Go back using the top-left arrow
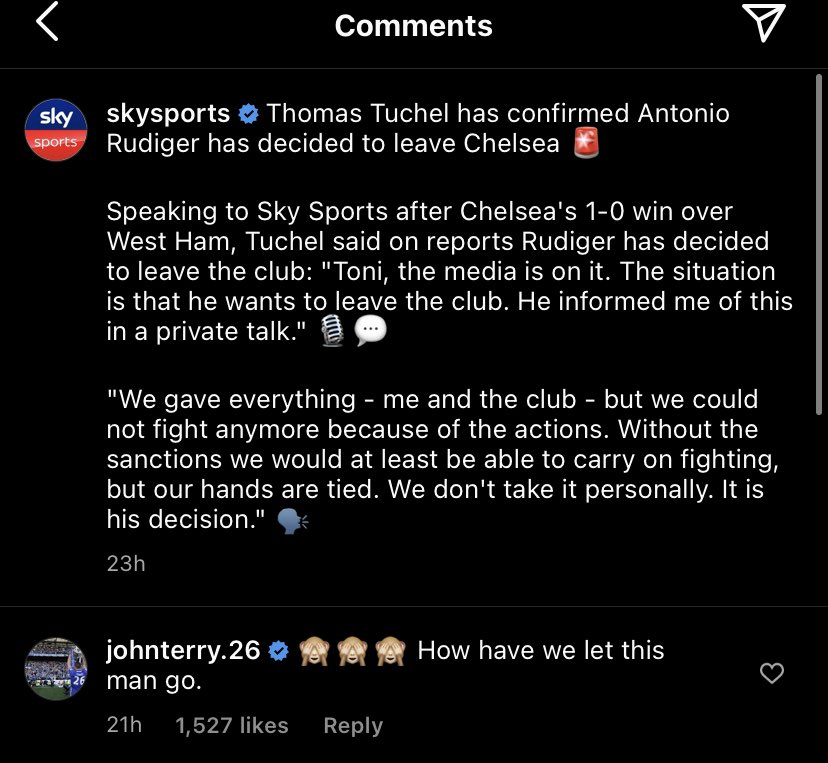 click(47, 24)
